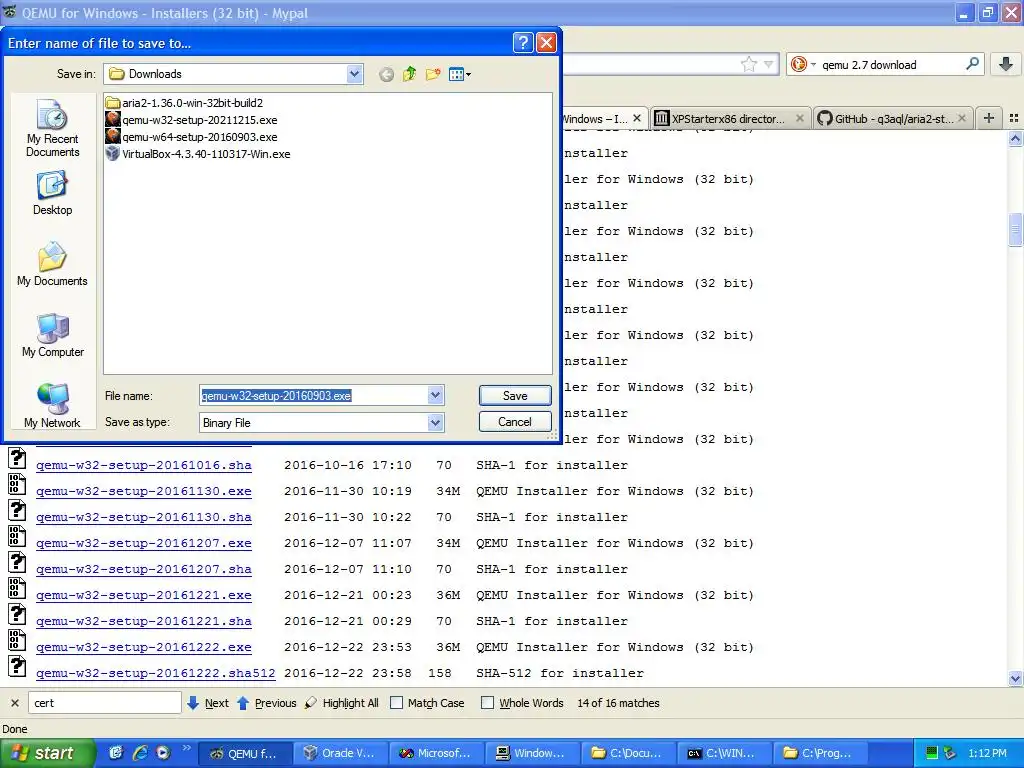Image resolution: width=1024 pixels, height=768 pixels.
Task: Click the page scrollbar up arrow
Action: click(1015, 138)
